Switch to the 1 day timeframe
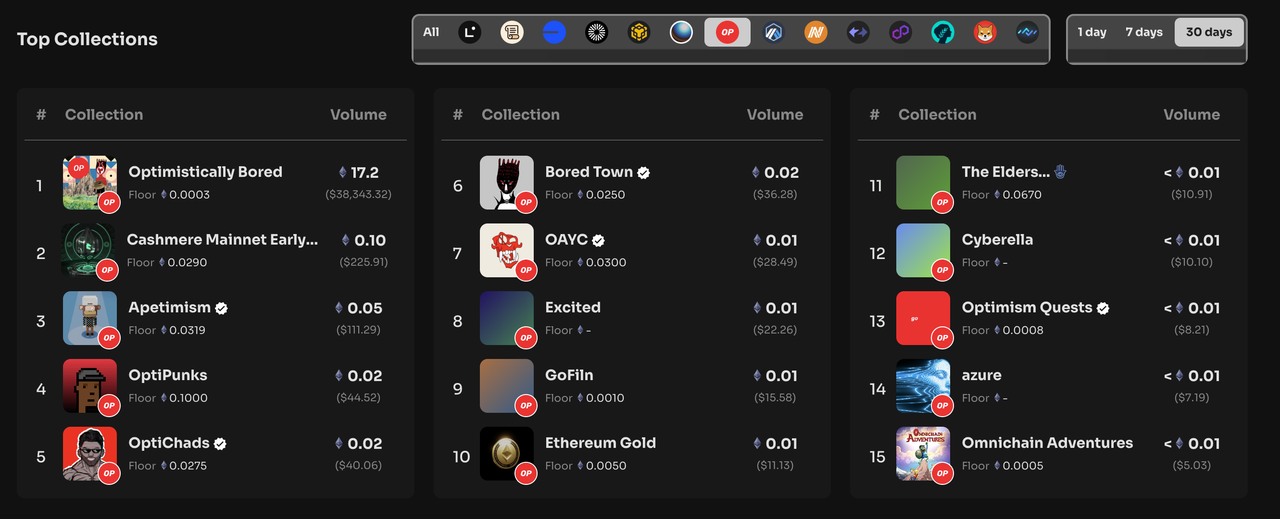This screenshot has height=519, width=1280. (1092, 32)
